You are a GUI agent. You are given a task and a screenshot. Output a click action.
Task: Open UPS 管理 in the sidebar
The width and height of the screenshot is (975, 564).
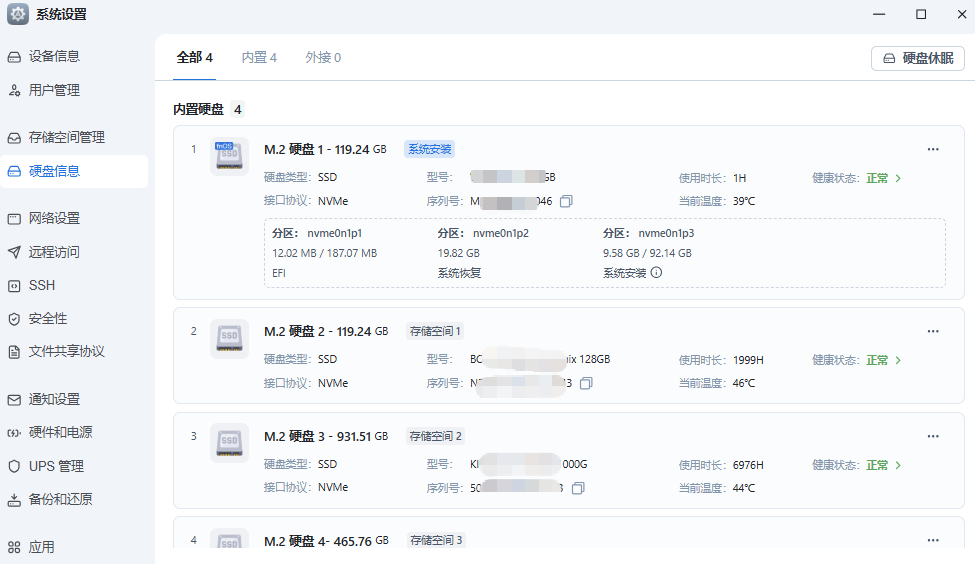(x=56, y=466)
